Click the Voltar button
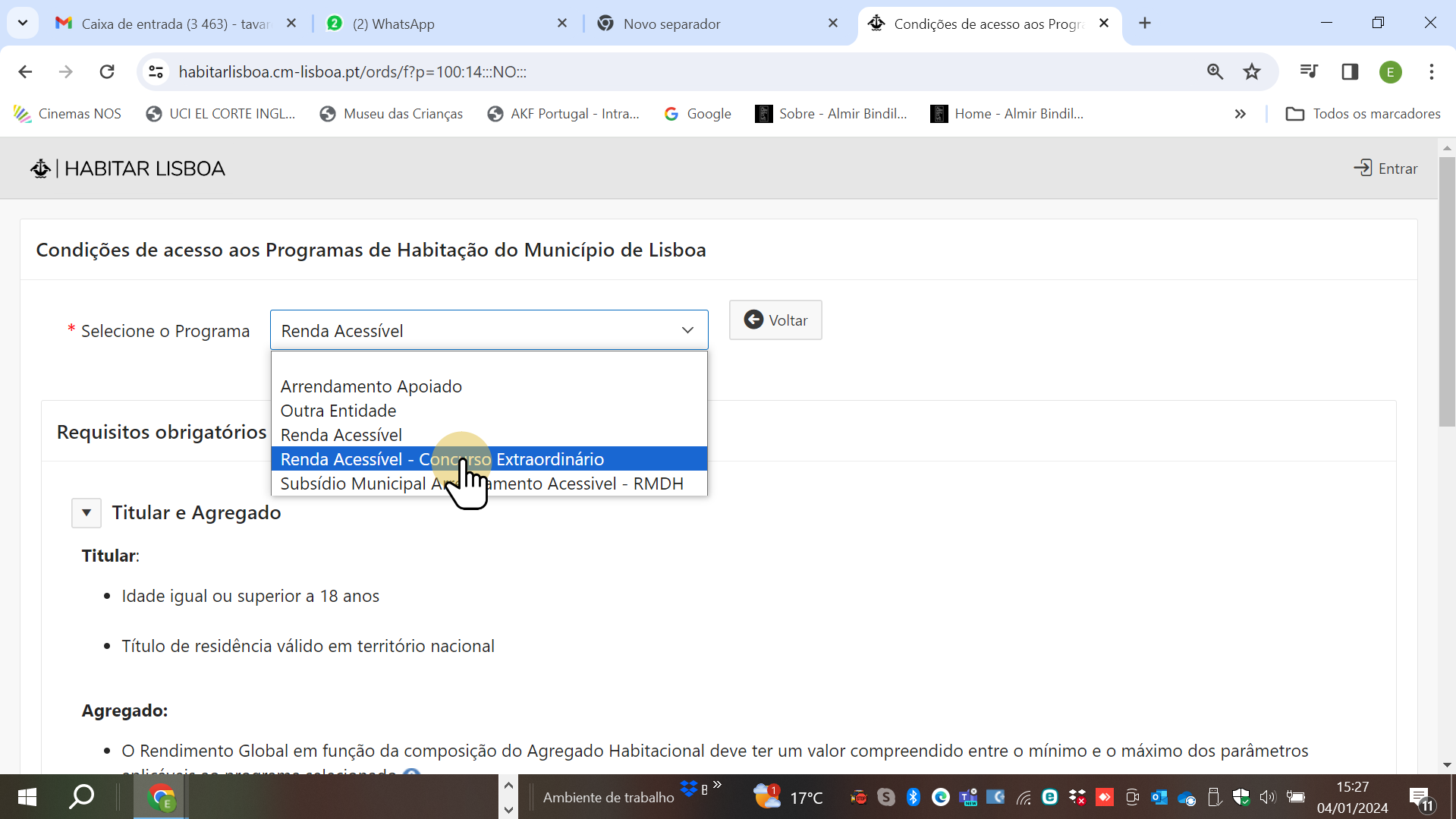The height and width of the screenshot is (819, 1456). coord(775,320)
